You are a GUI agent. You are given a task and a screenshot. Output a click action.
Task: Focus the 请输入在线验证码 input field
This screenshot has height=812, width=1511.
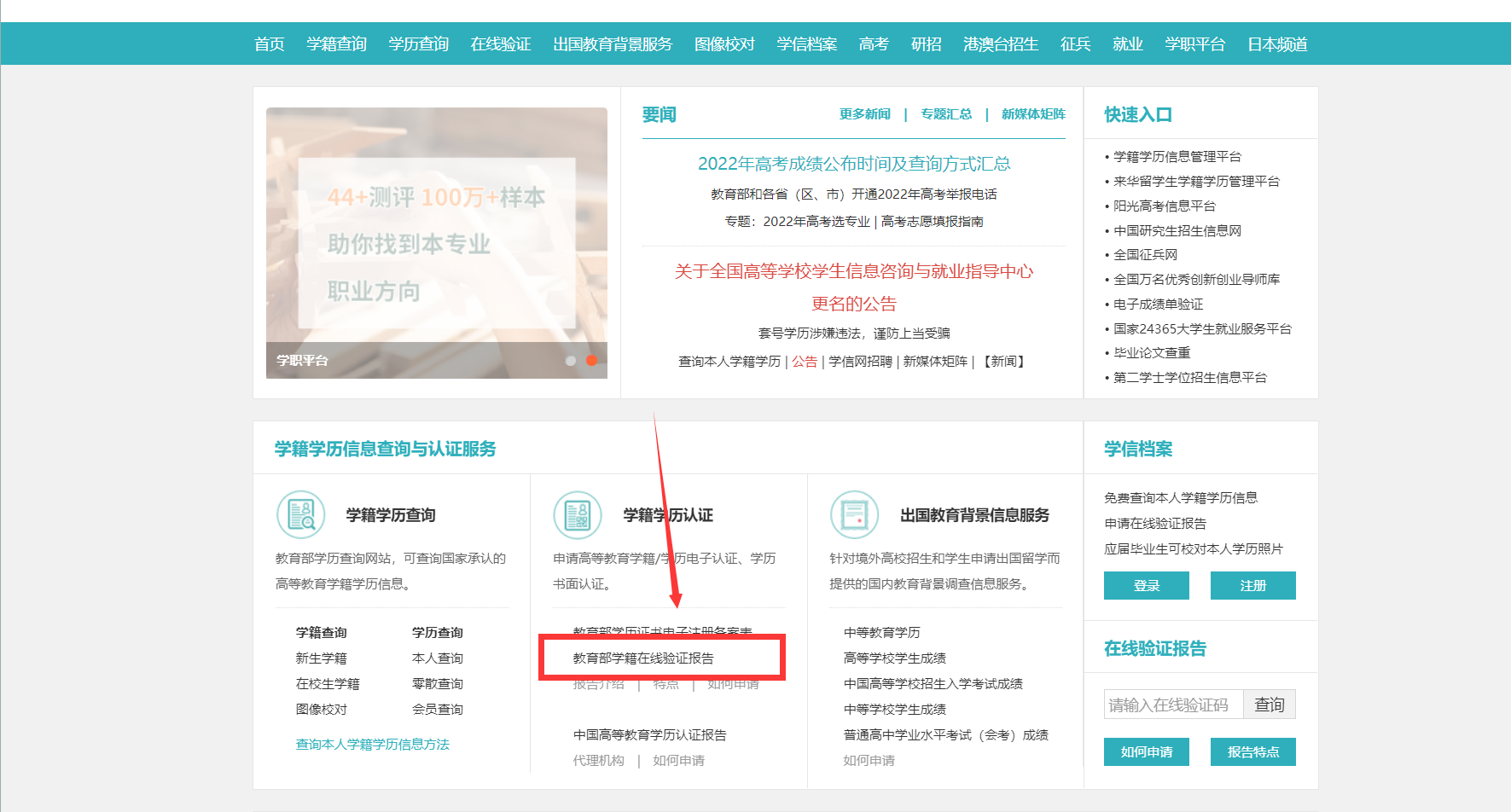1173,705
